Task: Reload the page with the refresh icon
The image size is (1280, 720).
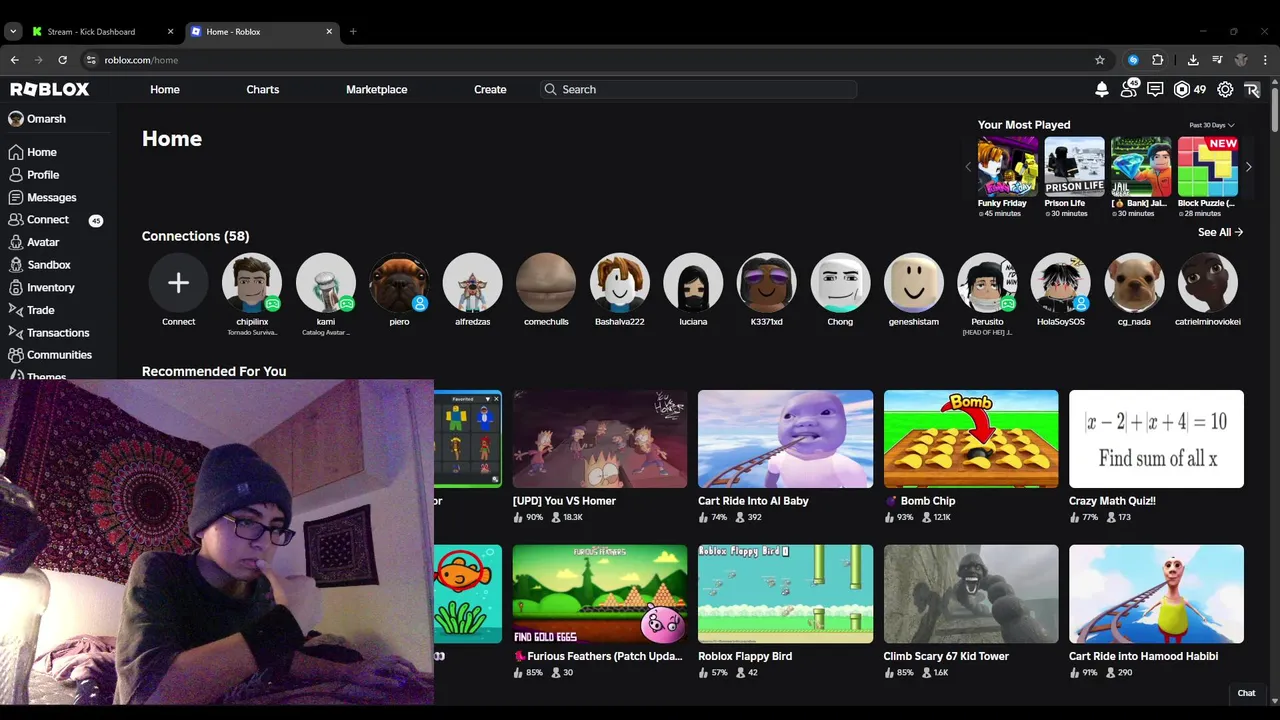Action: point(62,60)
